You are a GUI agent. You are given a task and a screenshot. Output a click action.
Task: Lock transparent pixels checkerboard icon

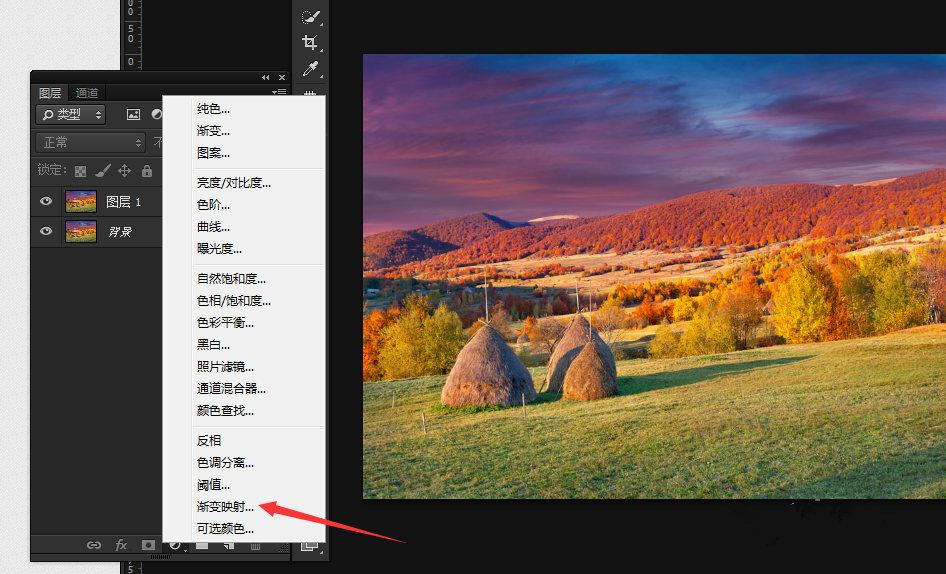[80, 171]
